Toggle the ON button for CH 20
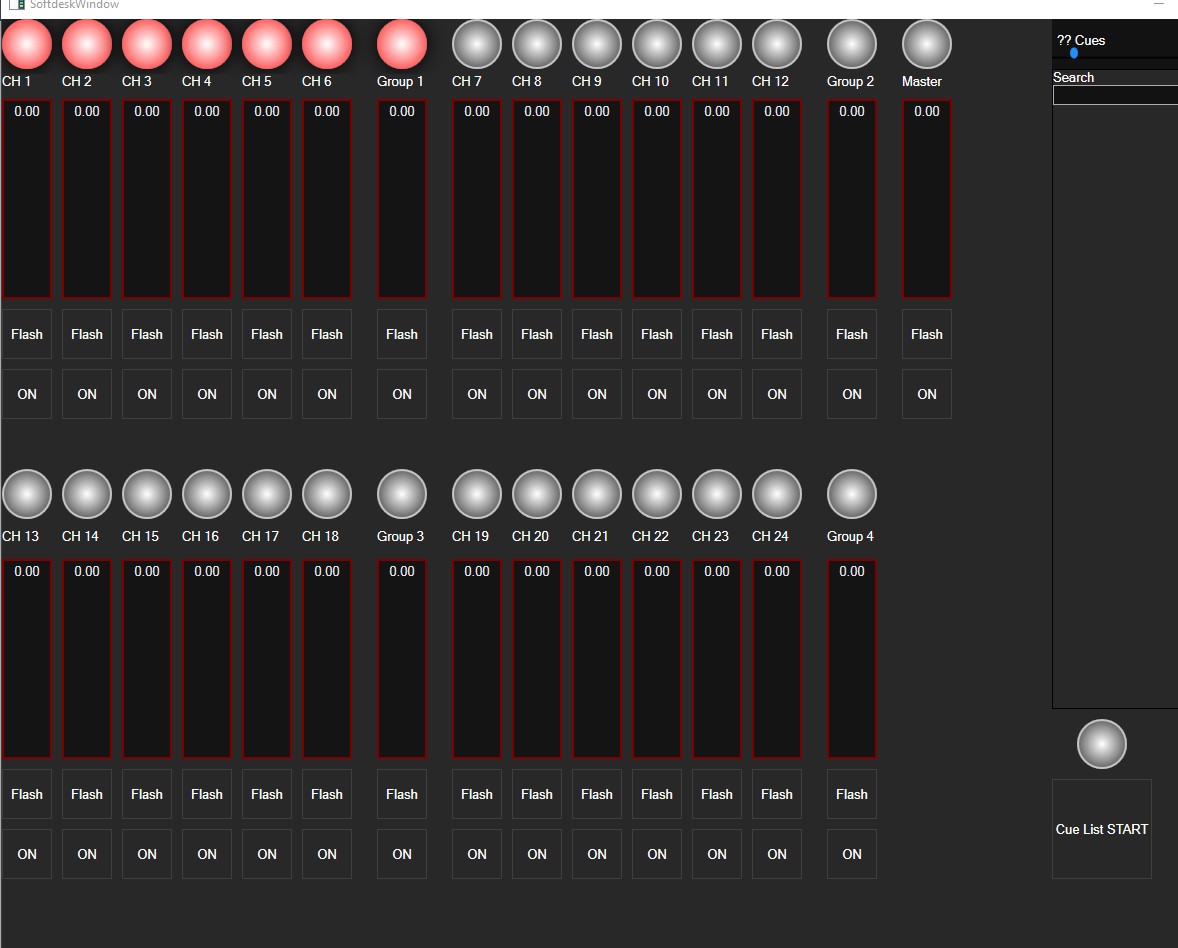Screen dimensions: 1178x948 537,854
